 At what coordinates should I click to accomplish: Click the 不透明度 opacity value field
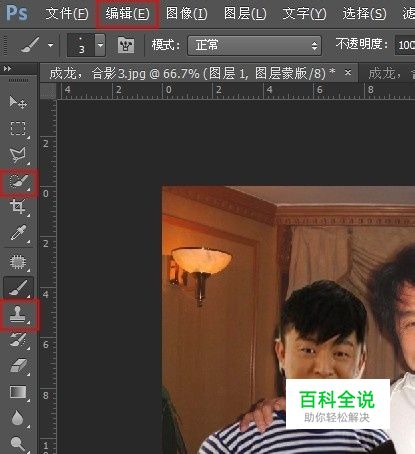[x=405, y=45]
